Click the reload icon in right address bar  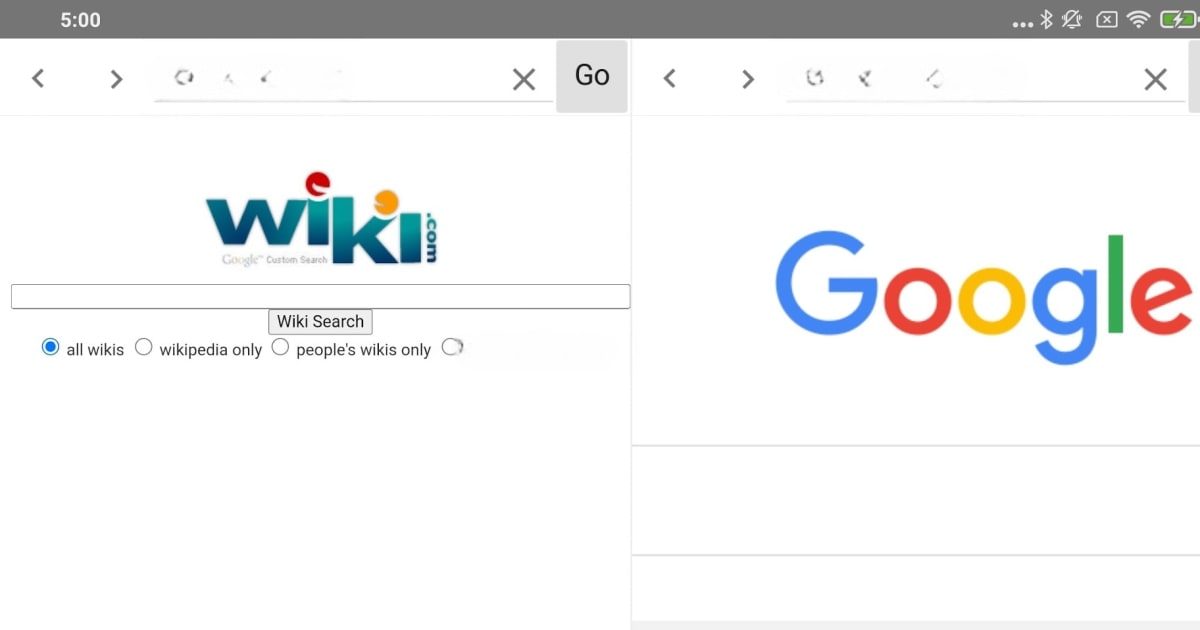pyautogui.click(x=814, y=77)
